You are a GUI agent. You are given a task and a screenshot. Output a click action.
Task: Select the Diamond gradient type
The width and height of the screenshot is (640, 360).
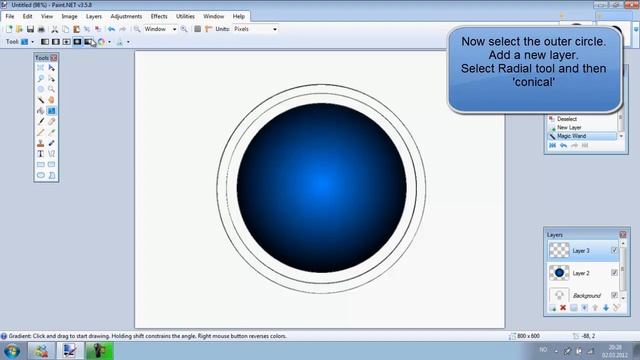click(x=66, y=42)
